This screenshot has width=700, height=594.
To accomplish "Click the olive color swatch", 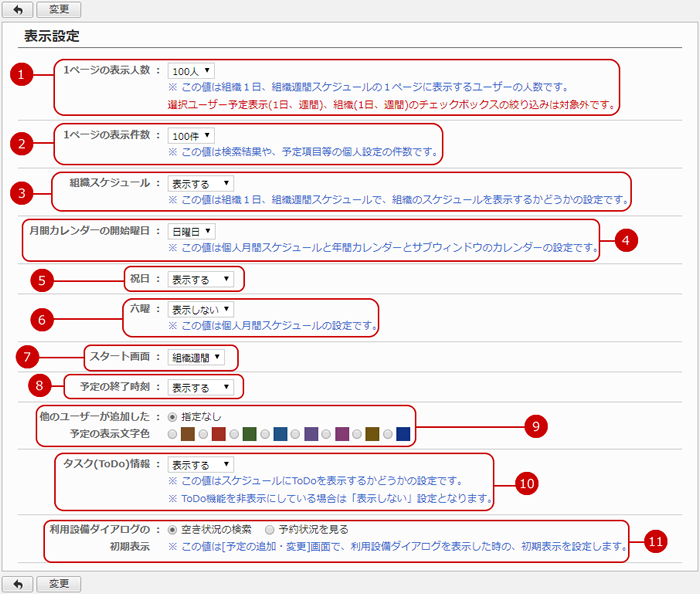I will 372,434.
